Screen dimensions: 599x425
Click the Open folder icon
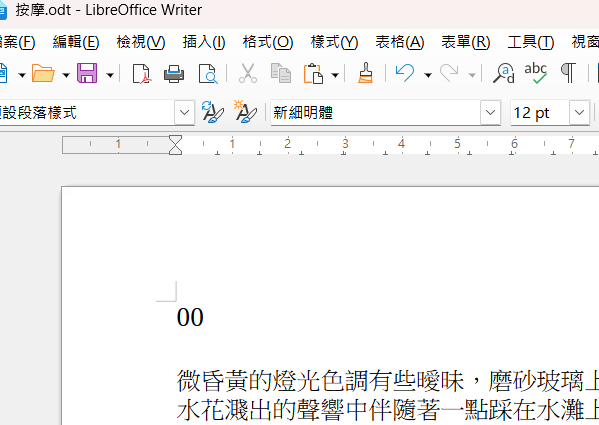point(43,73)
